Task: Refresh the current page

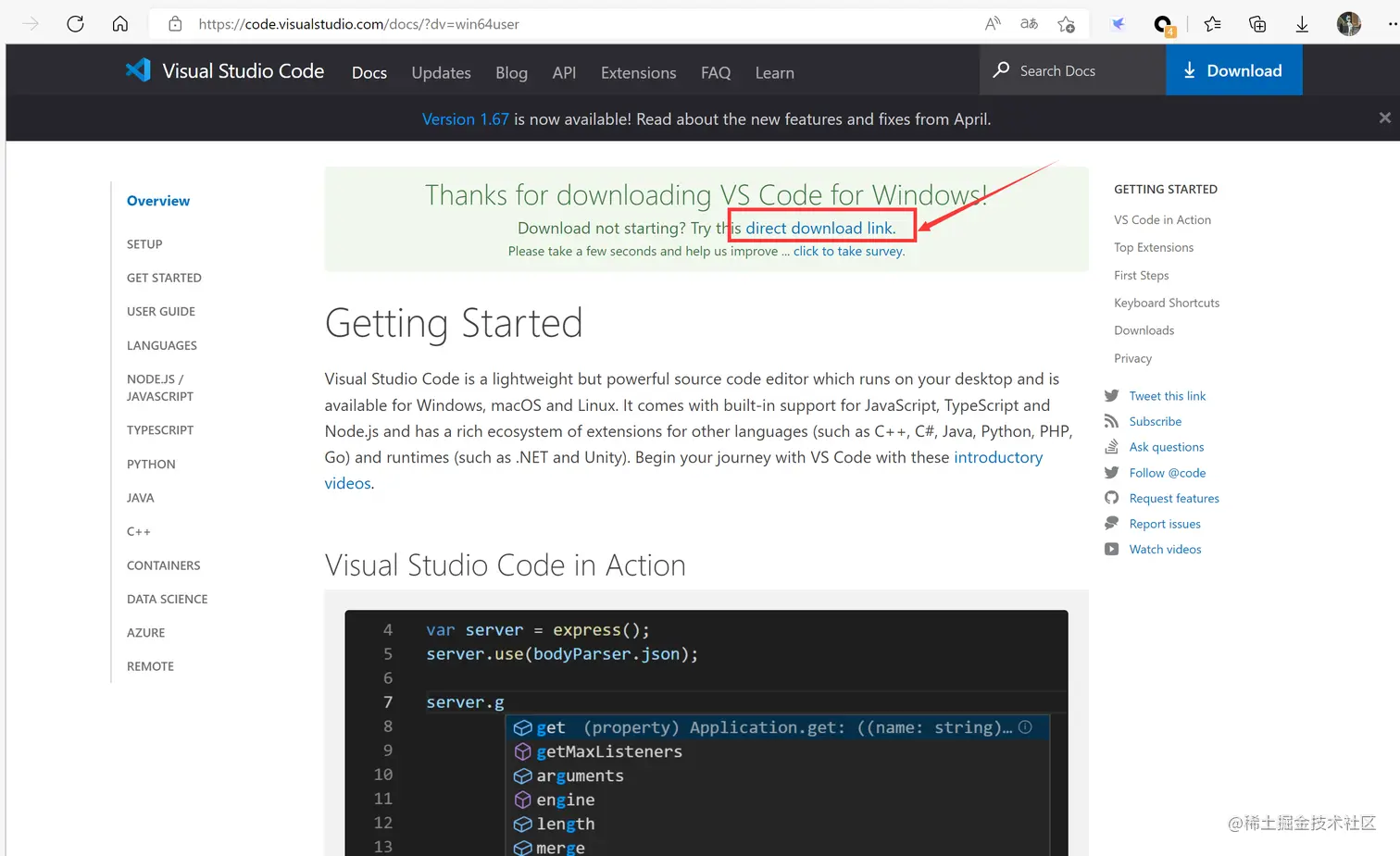Action: point(75,23)
